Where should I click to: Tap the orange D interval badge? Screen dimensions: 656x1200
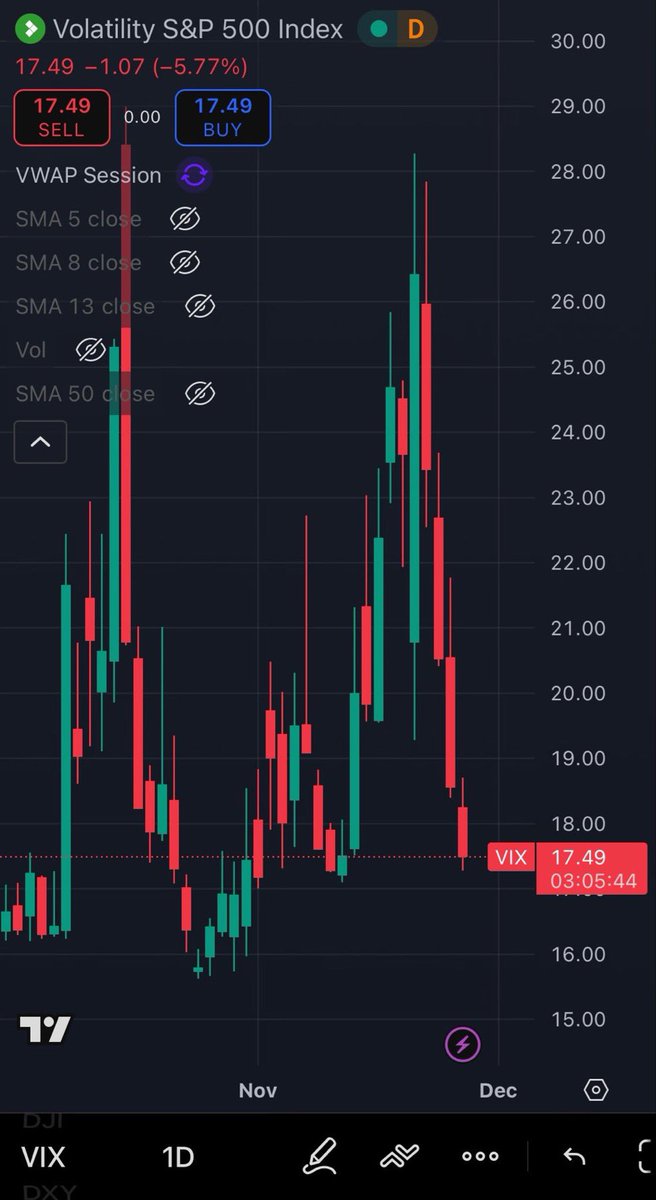point(415,29)
